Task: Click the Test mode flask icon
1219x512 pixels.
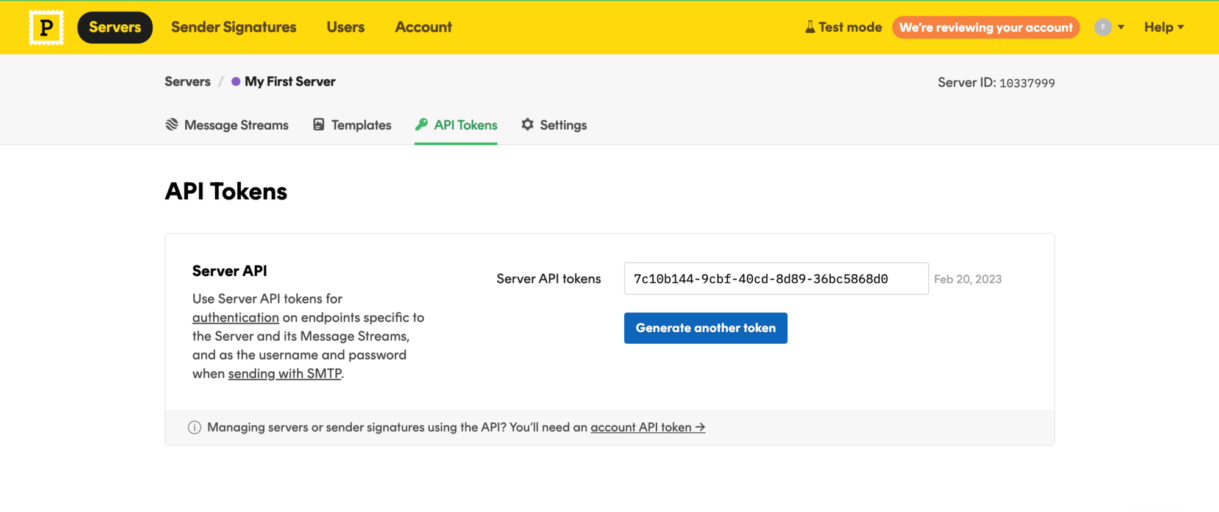Action: tap(810, 27)
